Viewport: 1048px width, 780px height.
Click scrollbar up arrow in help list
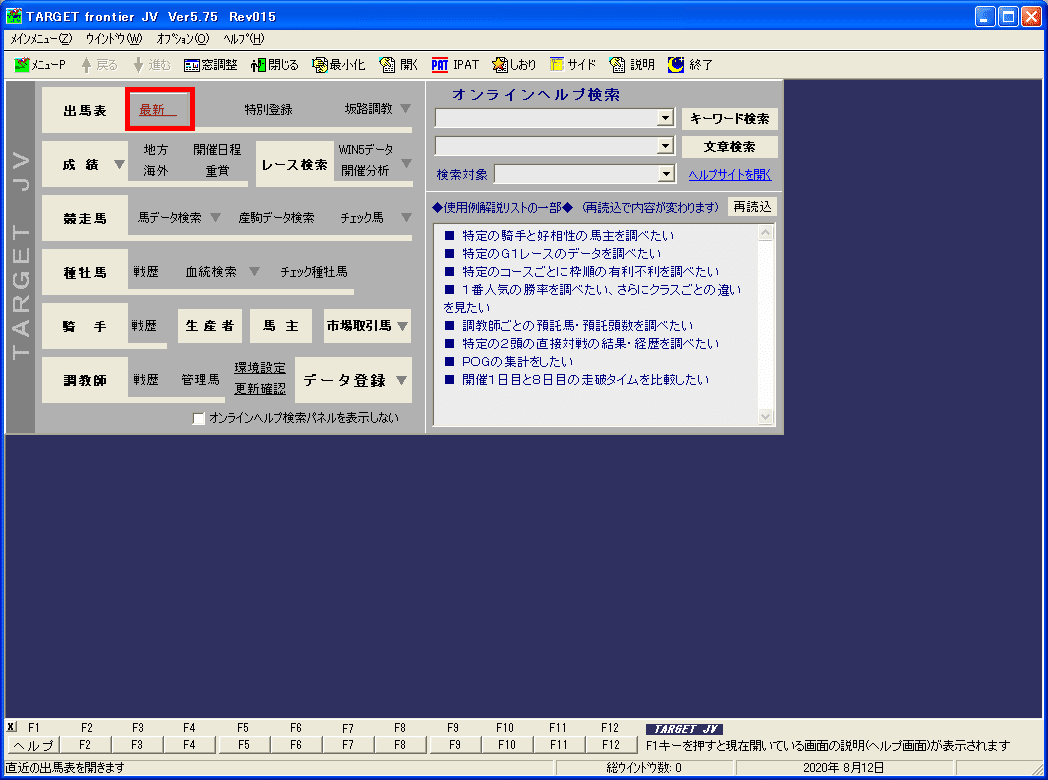(x=766, y=233)
